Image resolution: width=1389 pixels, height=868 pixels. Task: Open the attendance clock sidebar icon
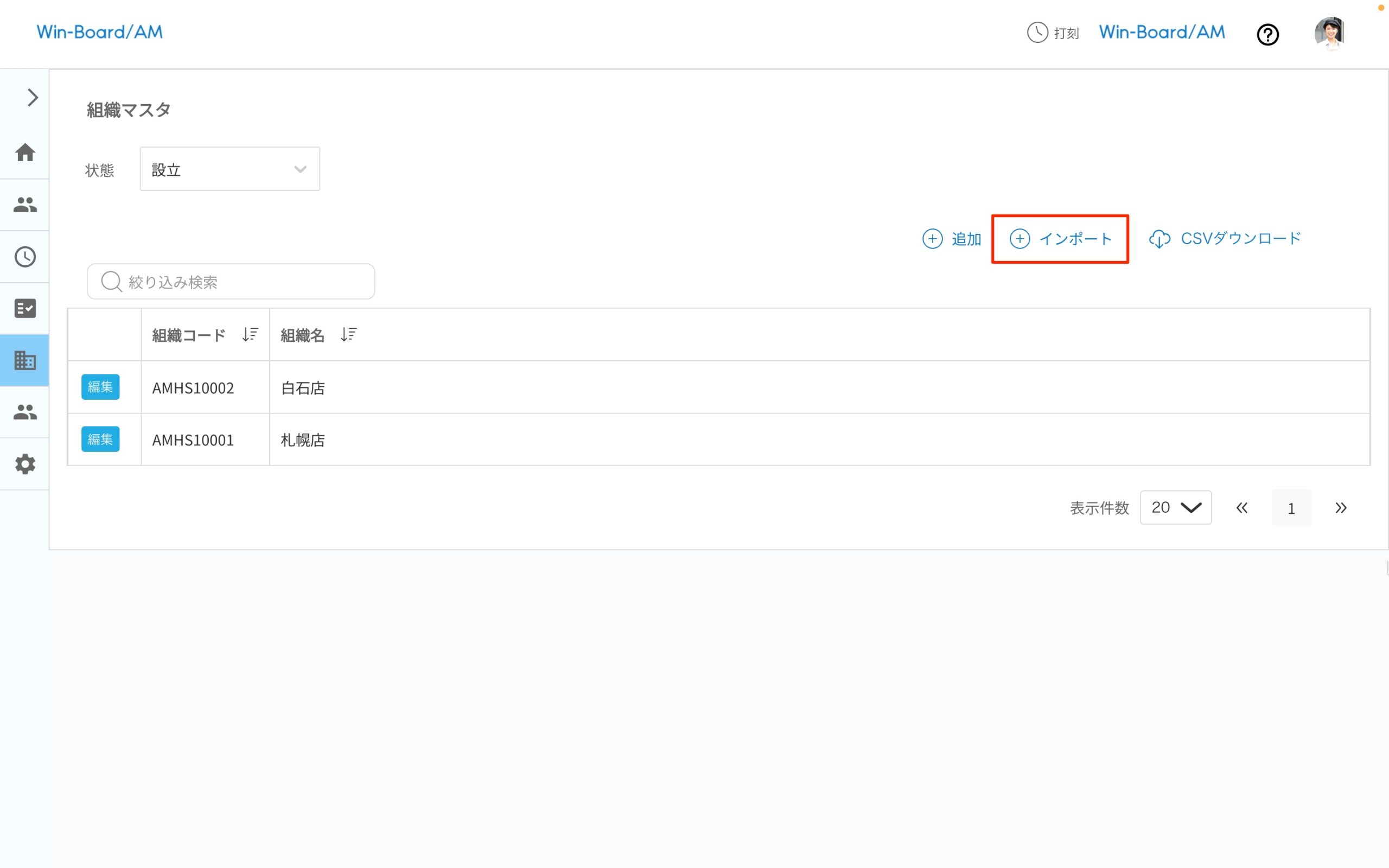pyautogui.click(x=24, y=257)
